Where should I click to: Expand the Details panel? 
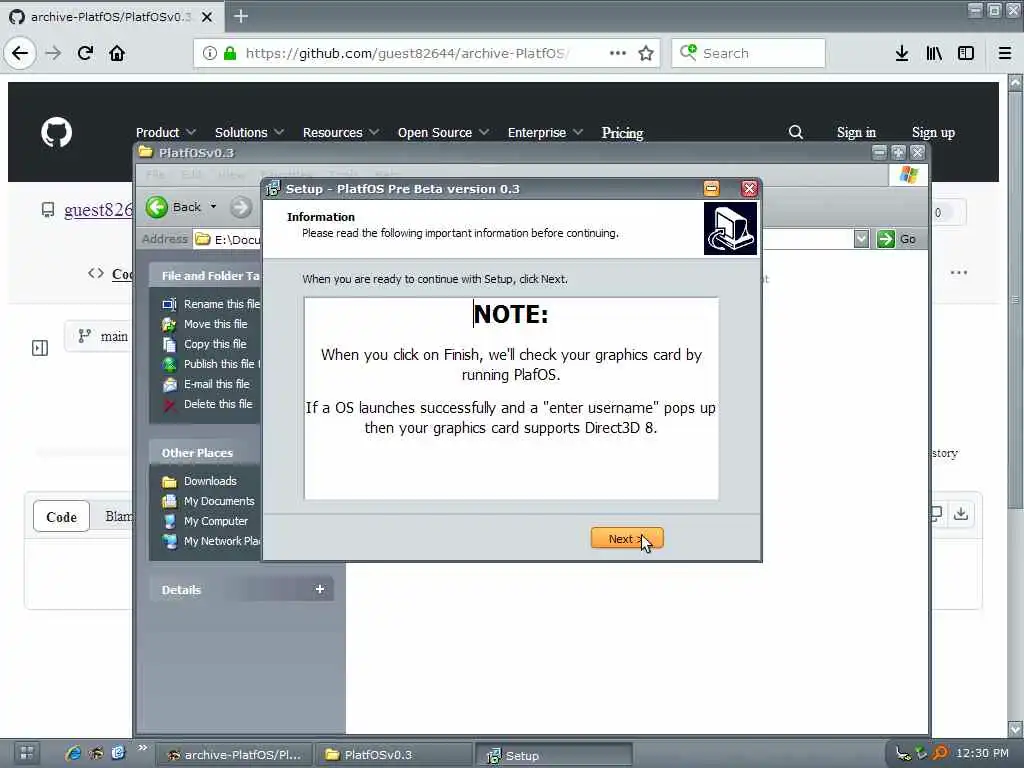320,589
